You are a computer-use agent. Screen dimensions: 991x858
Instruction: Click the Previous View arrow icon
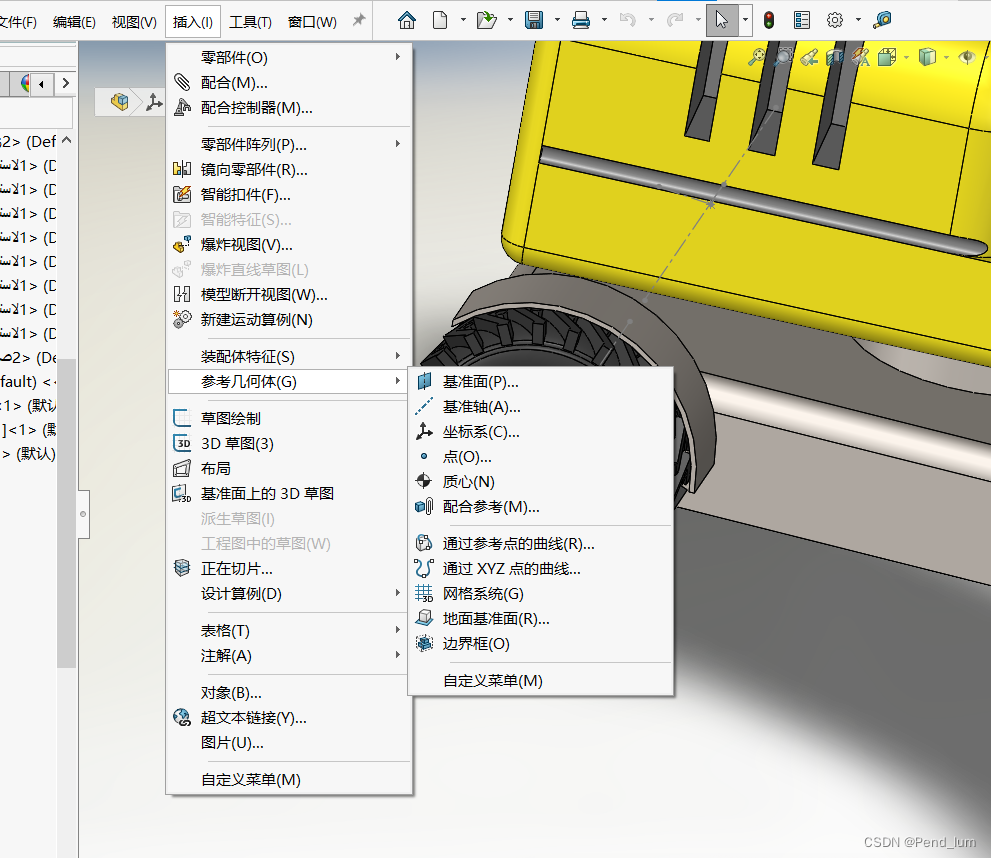pos(810,57)
